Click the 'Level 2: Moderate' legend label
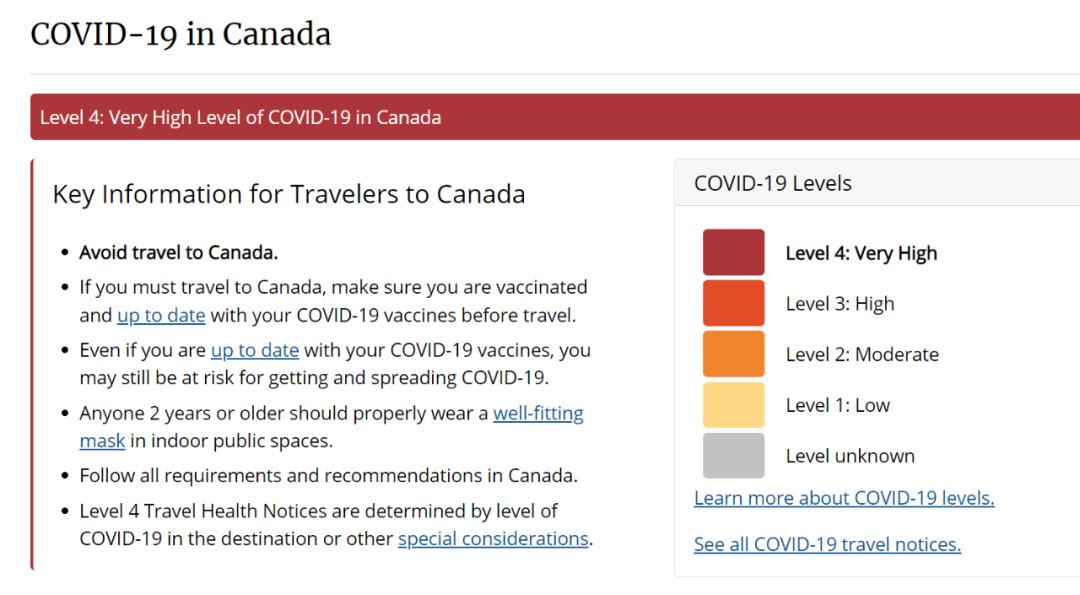This screenshot has height=595, width=1080. (862, 354)
